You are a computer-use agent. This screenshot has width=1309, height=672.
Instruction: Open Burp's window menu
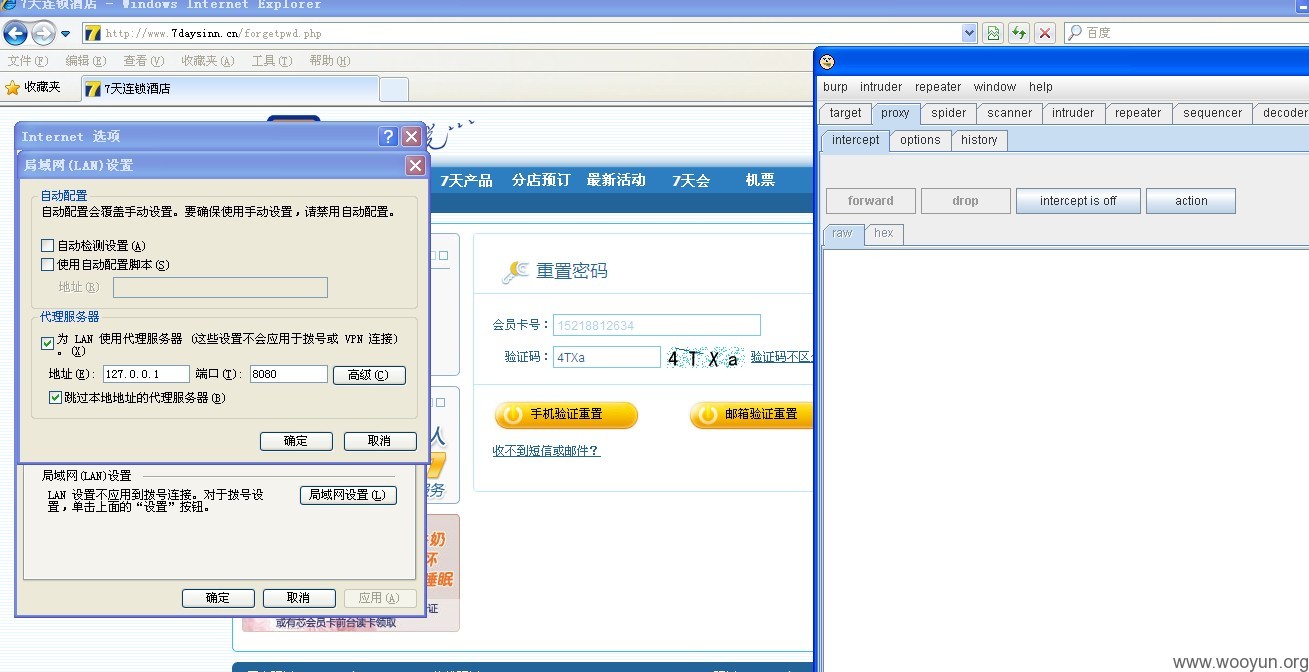995,87
